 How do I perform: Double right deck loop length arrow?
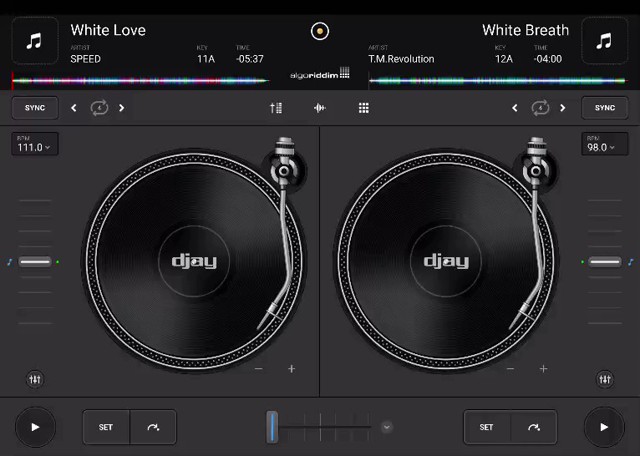(562, 108)
